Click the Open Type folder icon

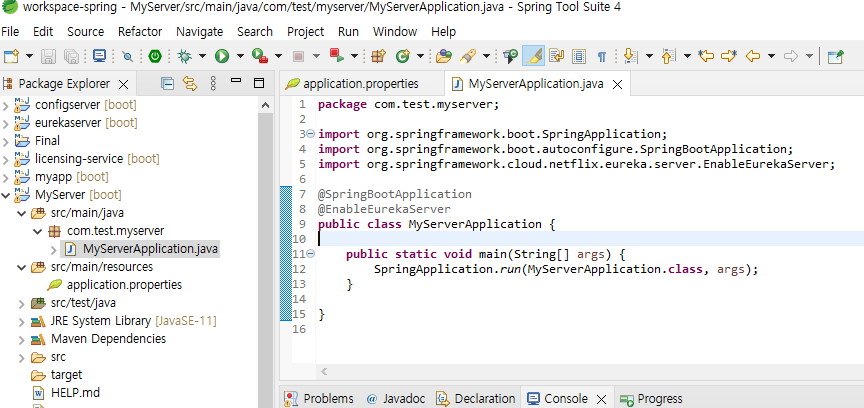(x=444, y=56)
